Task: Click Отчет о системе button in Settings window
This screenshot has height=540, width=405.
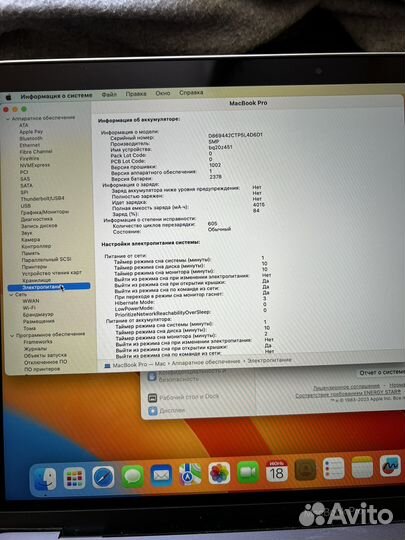Action: pyautogui.click(x=381, y=373)
